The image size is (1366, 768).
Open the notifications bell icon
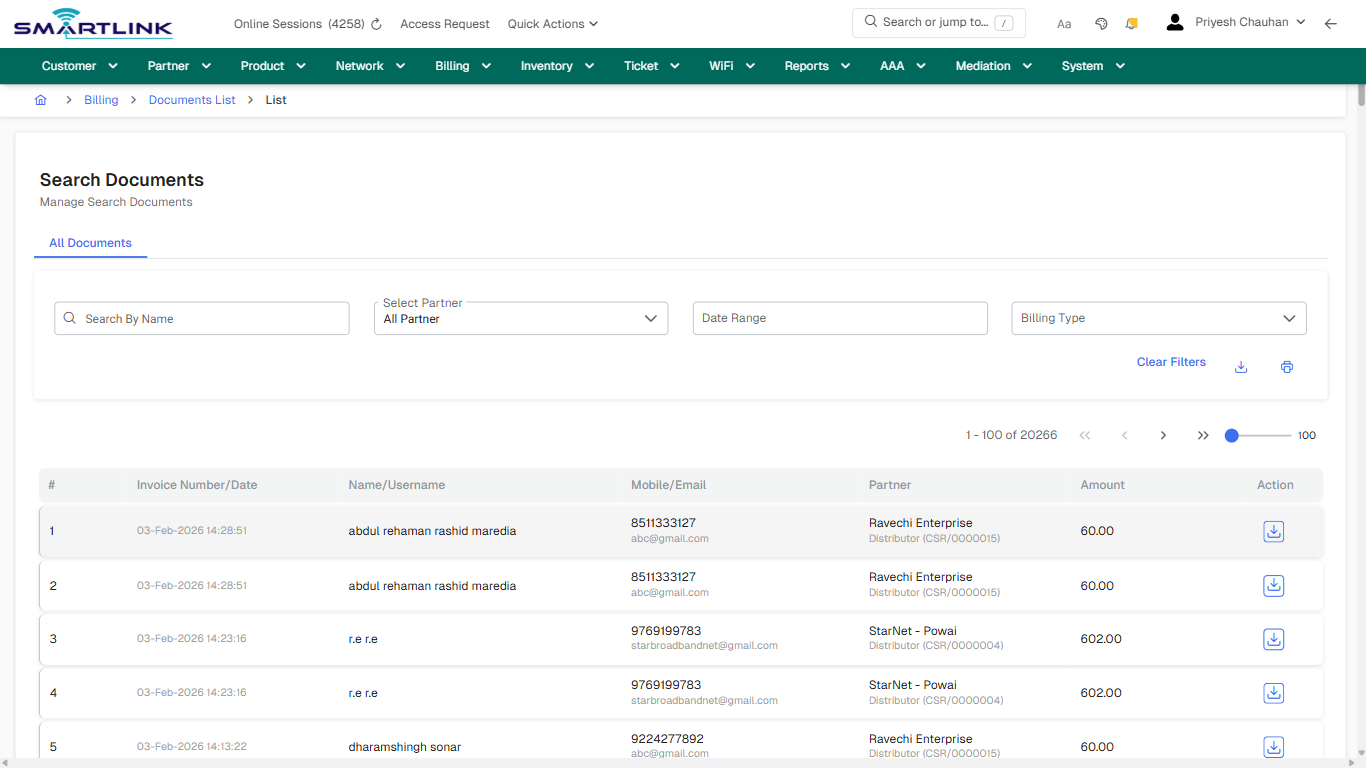tap(1131, 23)
